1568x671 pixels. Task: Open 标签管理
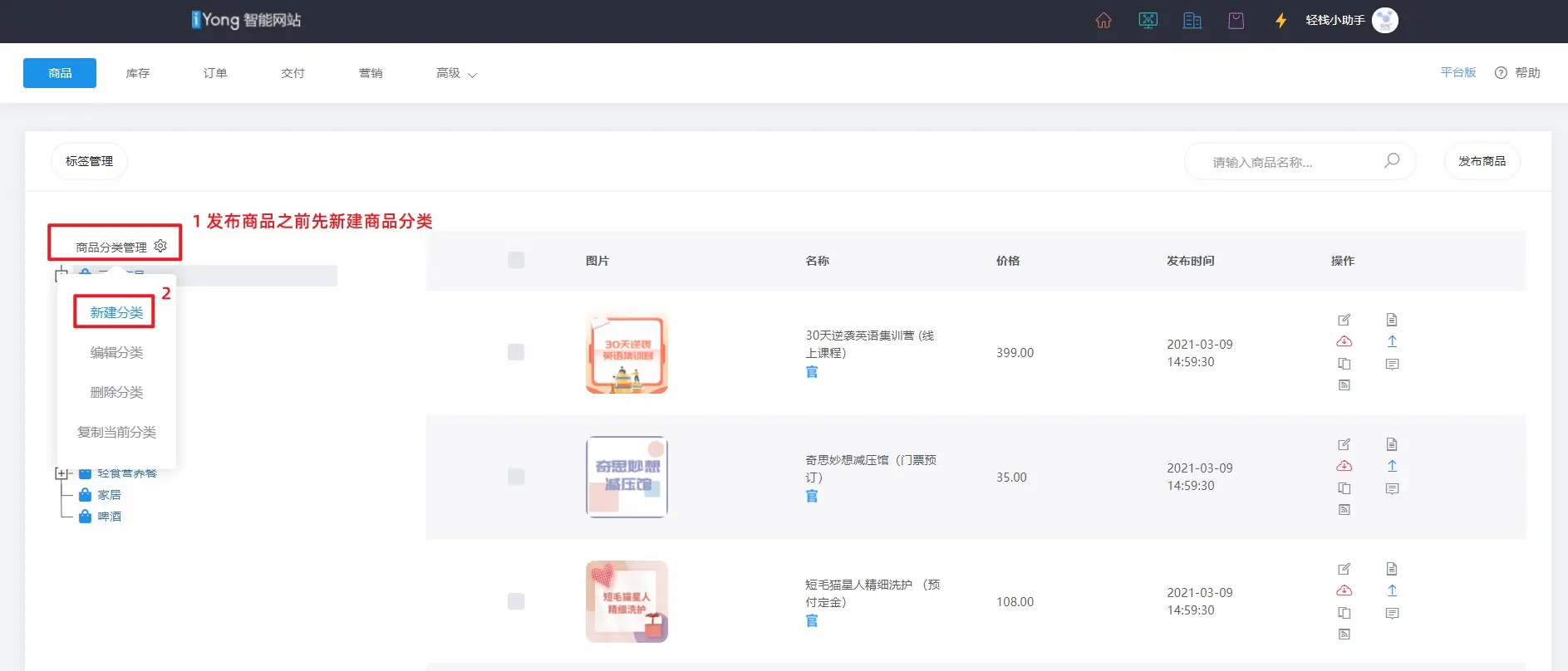click(x=89, y=161)
